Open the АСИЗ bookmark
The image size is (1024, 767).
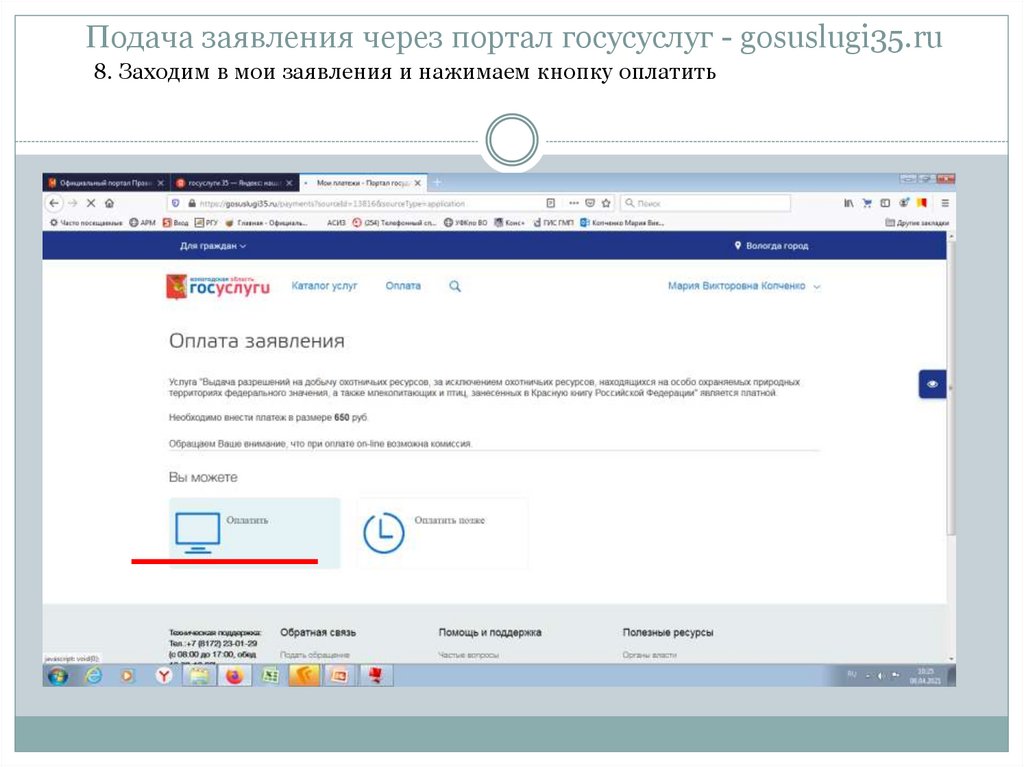tap(336, 223)
